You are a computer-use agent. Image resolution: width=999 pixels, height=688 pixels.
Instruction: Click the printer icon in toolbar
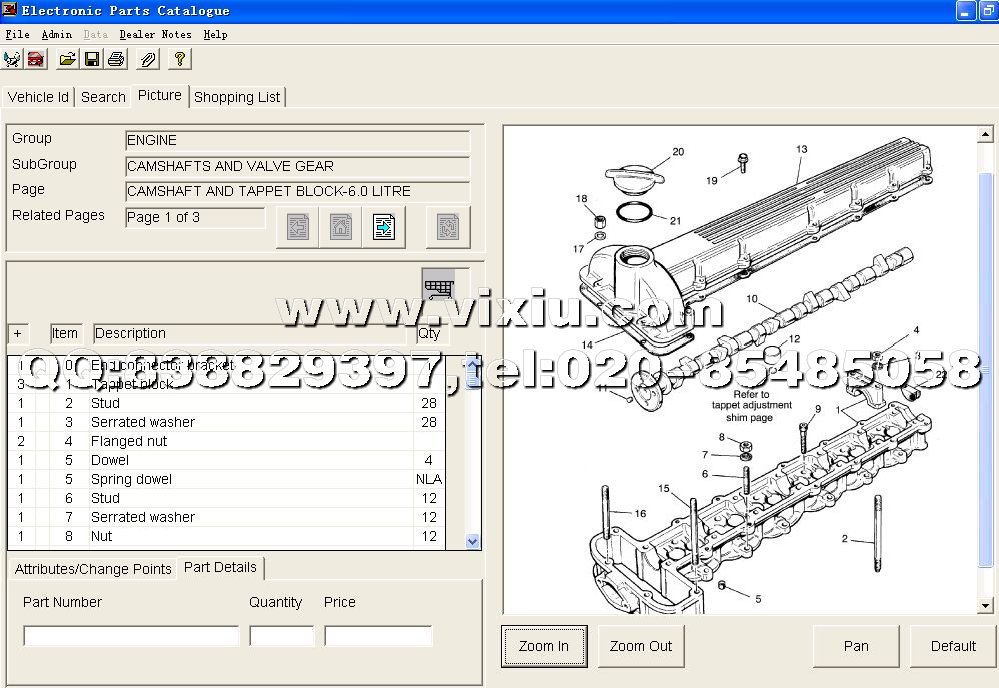pos(116,59)
